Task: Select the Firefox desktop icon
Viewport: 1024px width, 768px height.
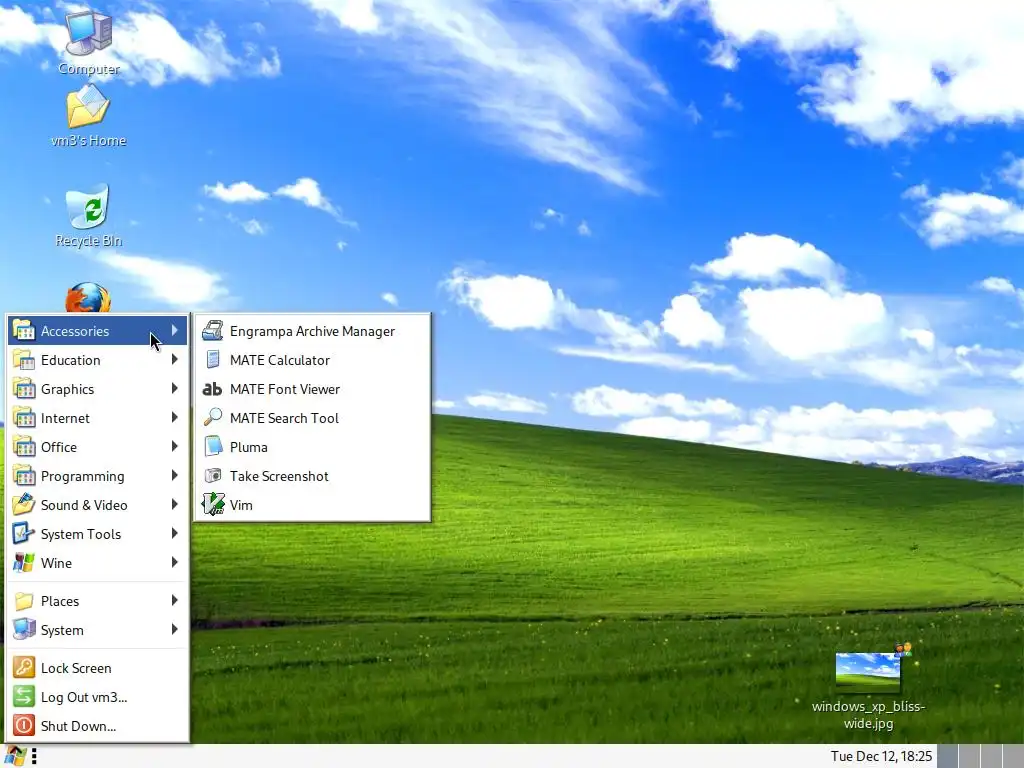Action: (88, 298)
